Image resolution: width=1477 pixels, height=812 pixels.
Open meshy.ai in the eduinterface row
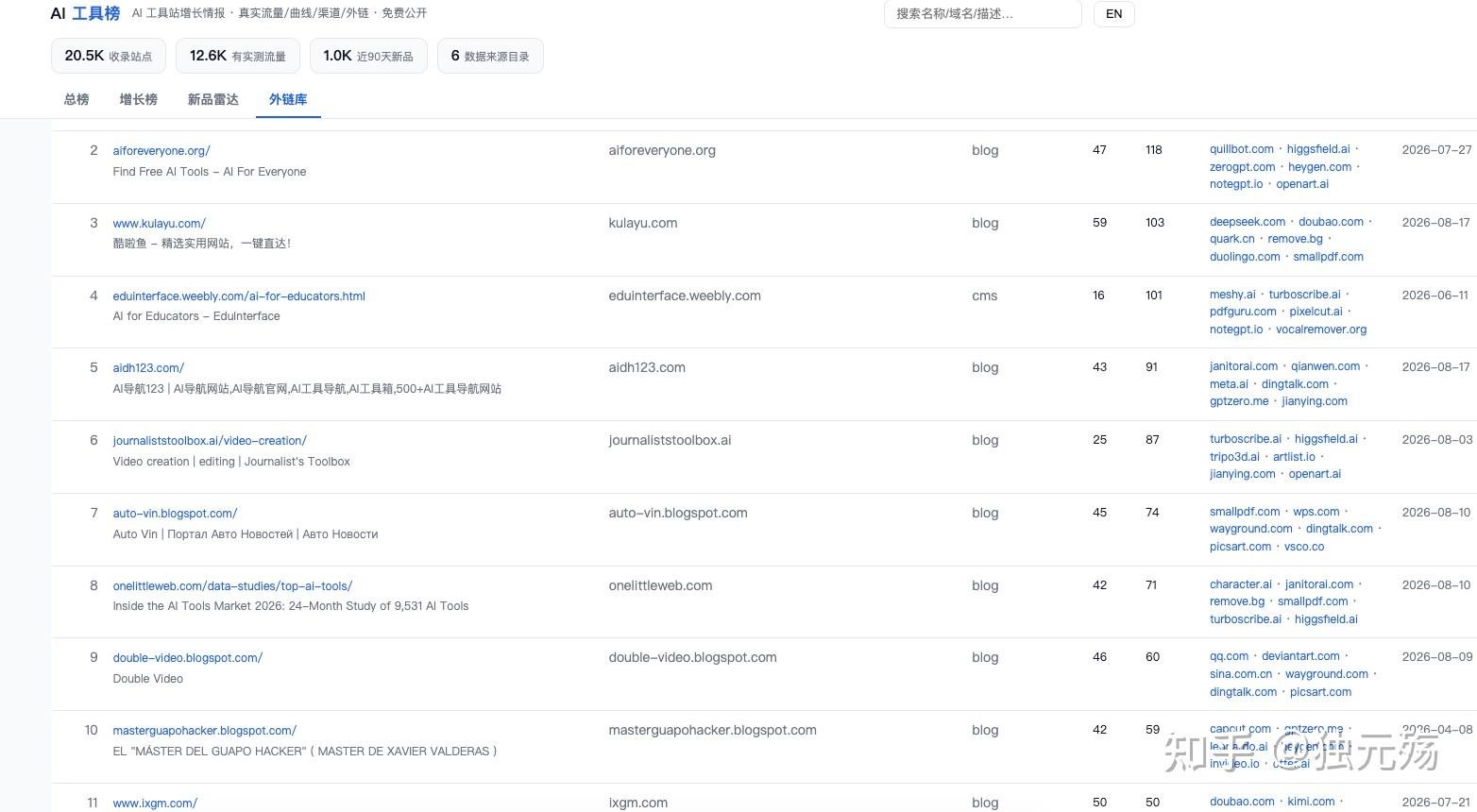(1233, 295)
